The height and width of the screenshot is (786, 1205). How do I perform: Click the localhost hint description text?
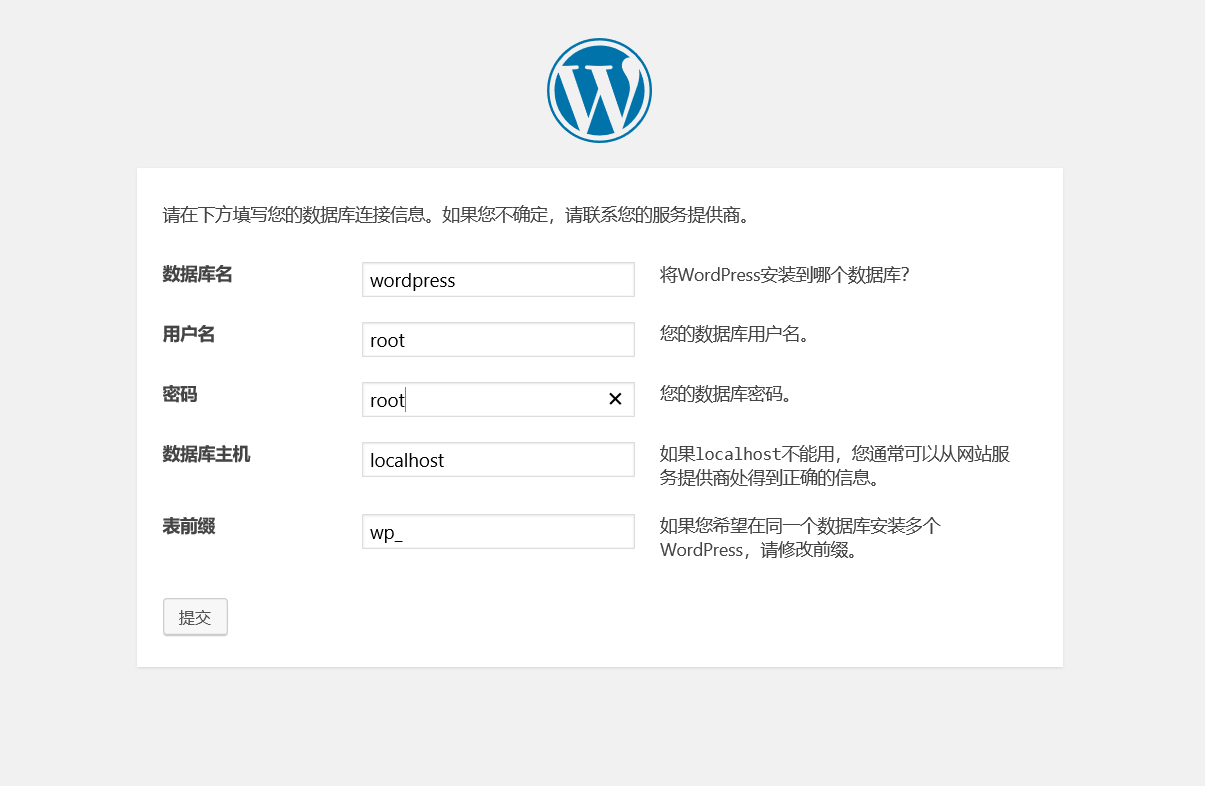click(835, 466)
